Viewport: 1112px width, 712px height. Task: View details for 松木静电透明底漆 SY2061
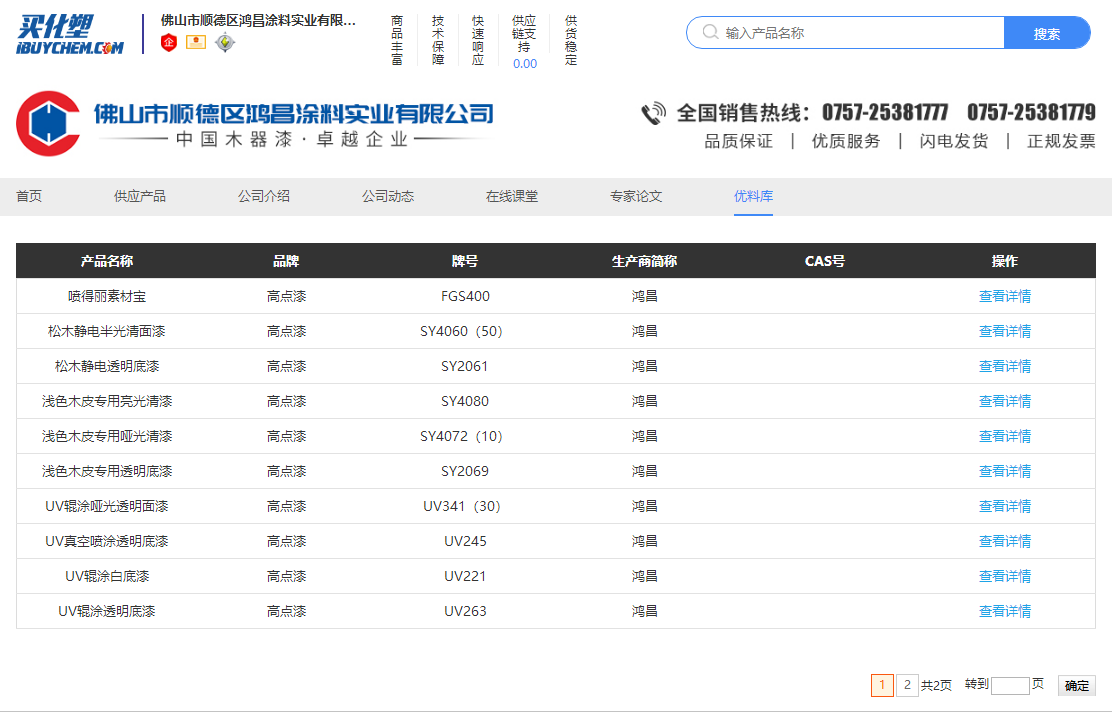click(1005, 367)
